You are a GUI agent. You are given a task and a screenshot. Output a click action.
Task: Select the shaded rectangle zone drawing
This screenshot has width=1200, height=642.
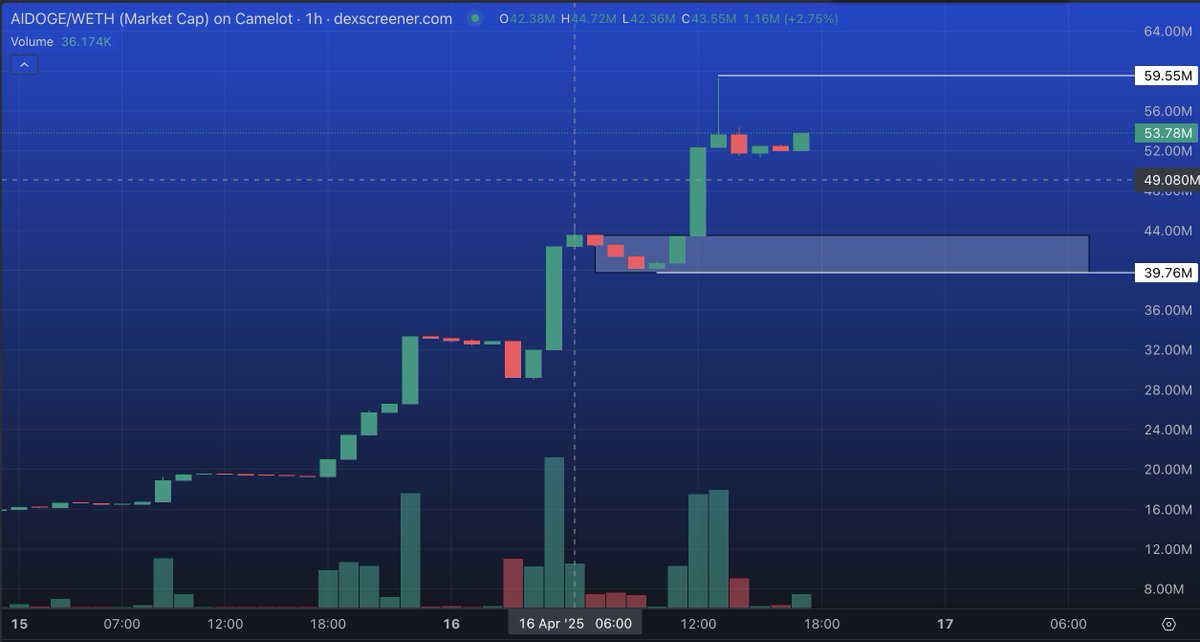point(842,254)
